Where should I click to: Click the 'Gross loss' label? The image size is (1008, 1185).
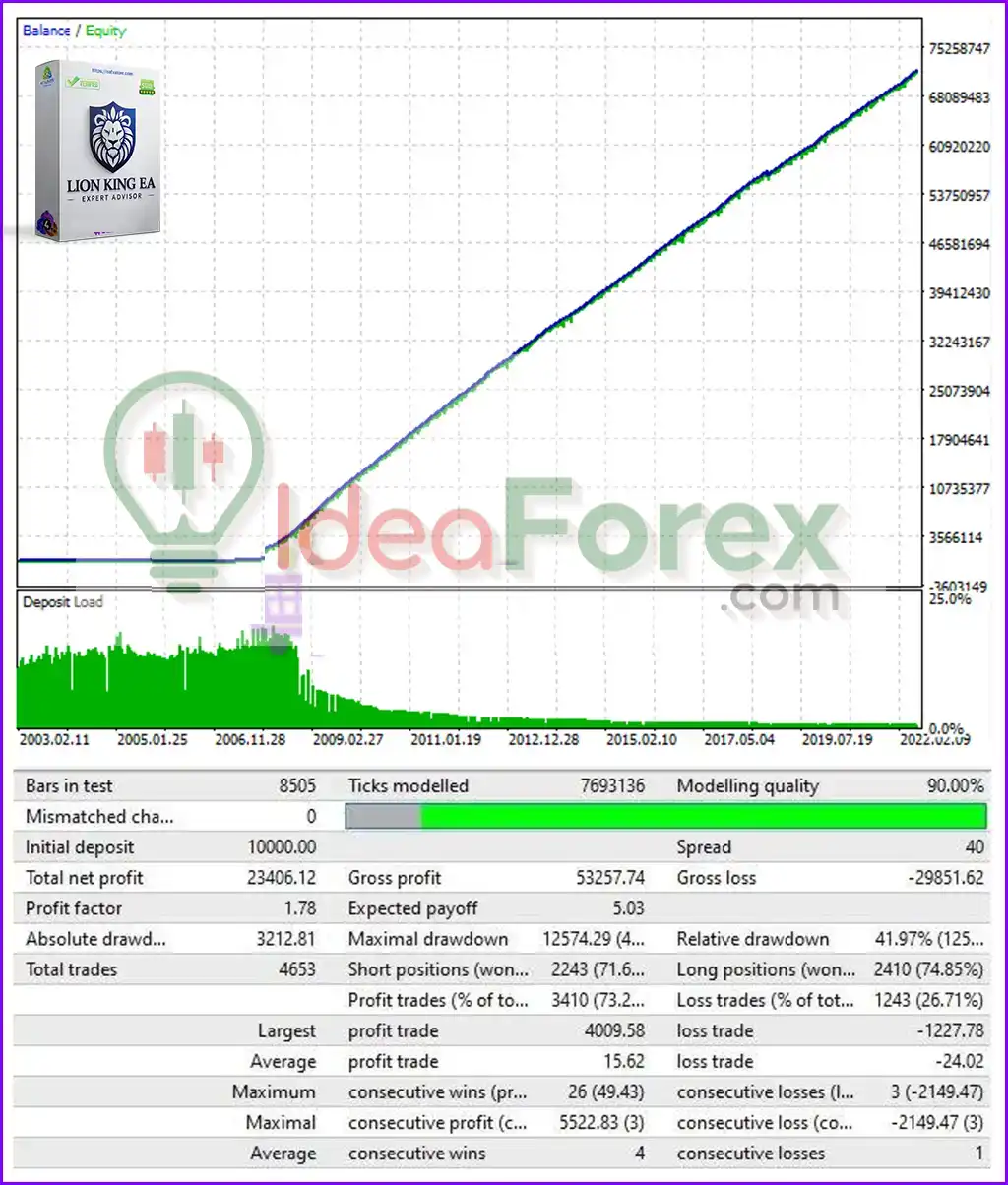[717, 877]
